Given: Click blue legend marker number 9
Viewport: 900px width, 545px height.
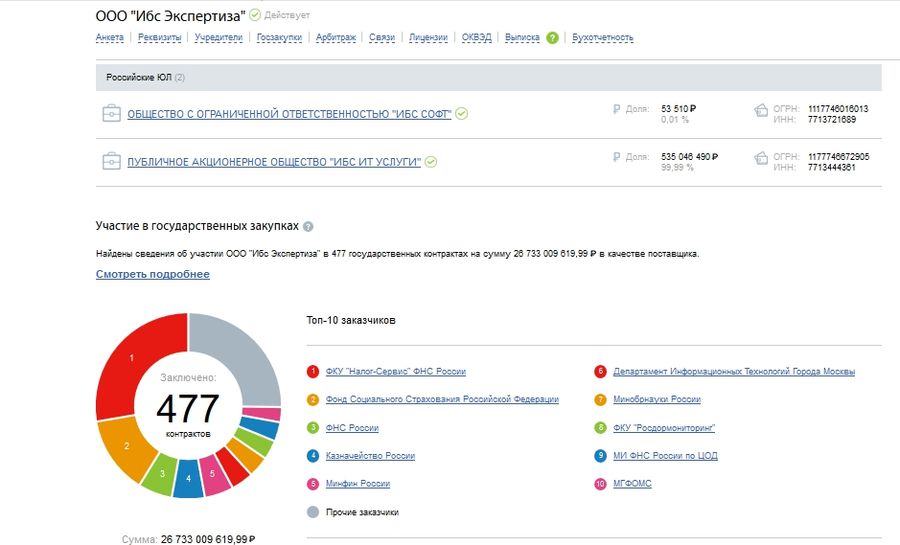Looking at the screenshot, I should [600, 456].
